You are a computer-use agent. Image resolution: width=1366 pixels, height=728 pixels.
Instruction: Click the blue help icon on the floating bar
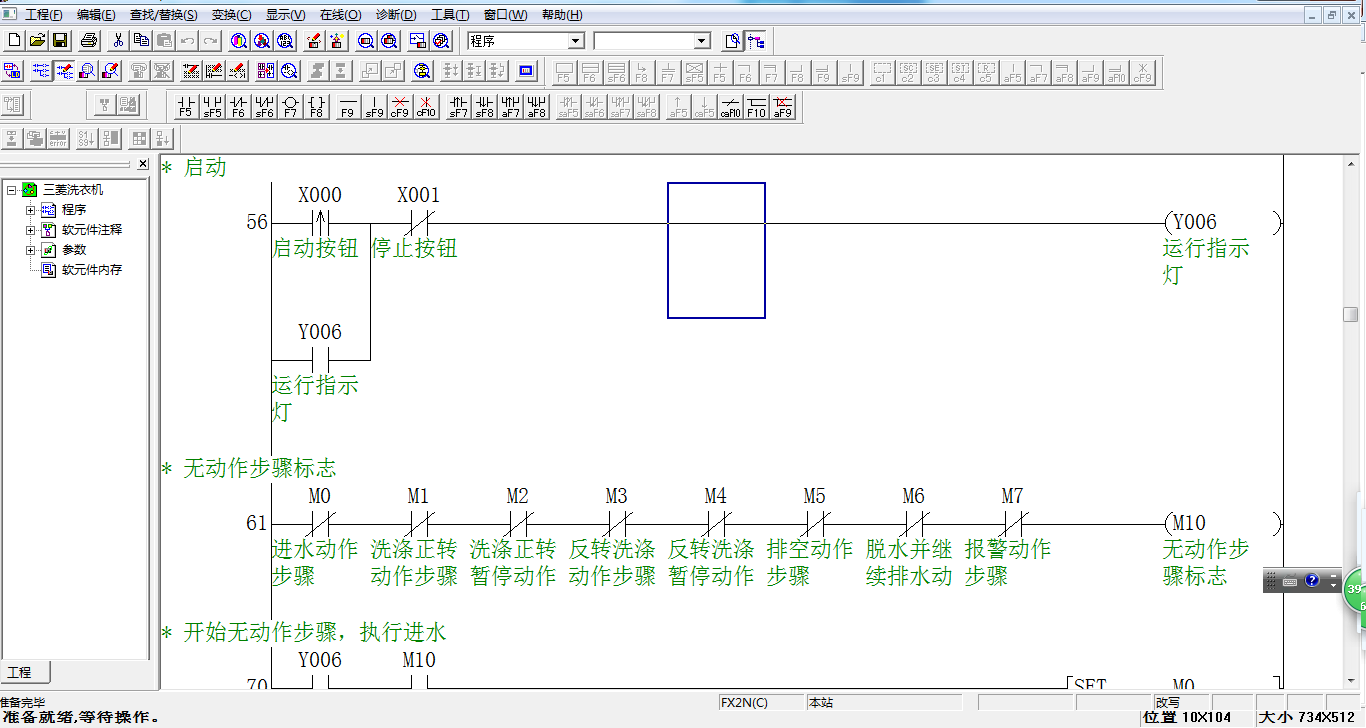click(x=1312, y=581)
